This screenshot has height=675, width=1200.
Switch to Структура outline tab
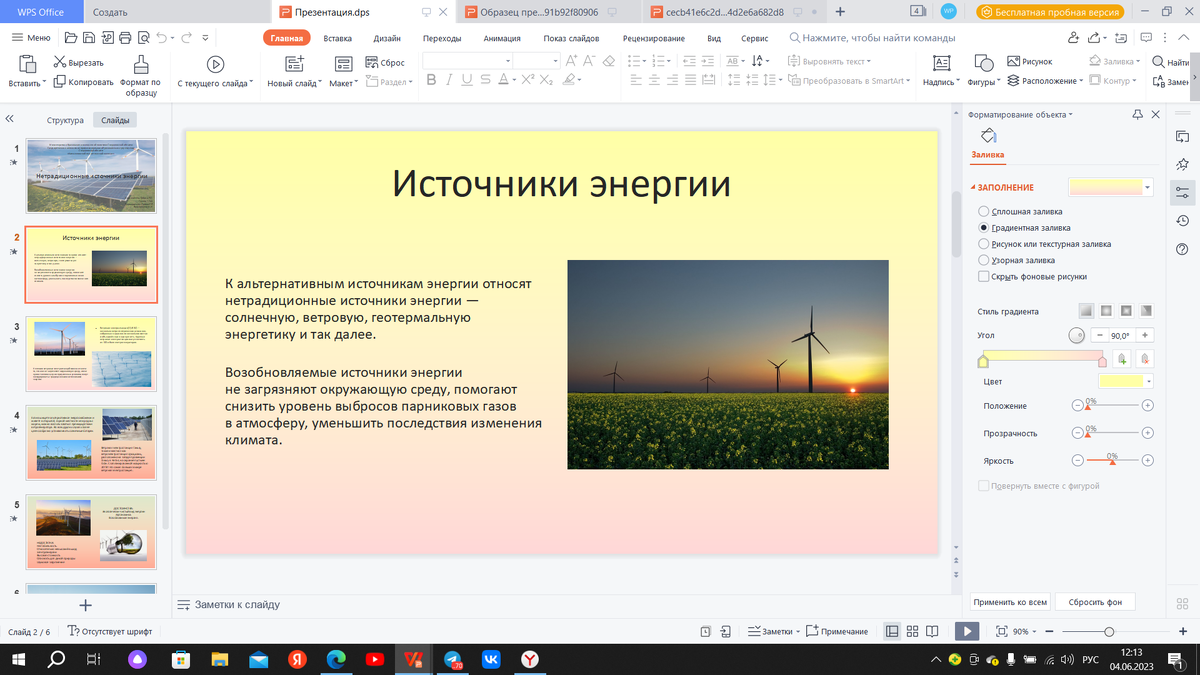pos(65,120)
